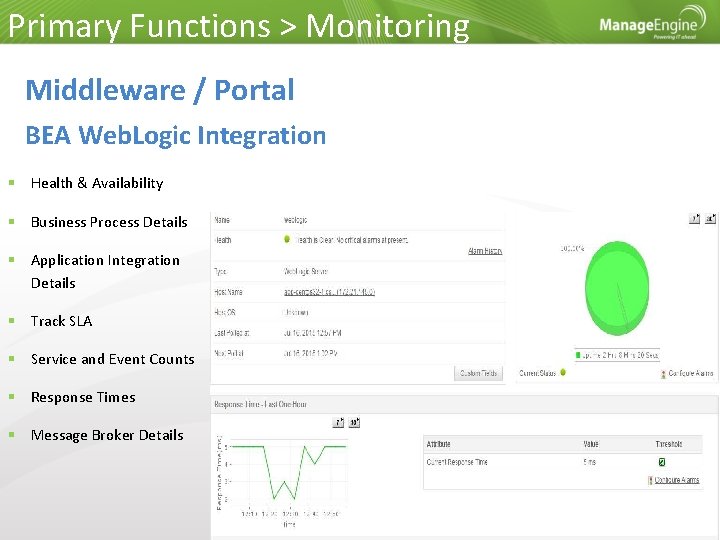Viewport: 720px width, 540px height.
Task: Select the Value column header
Action: click(x=591, y=444)
